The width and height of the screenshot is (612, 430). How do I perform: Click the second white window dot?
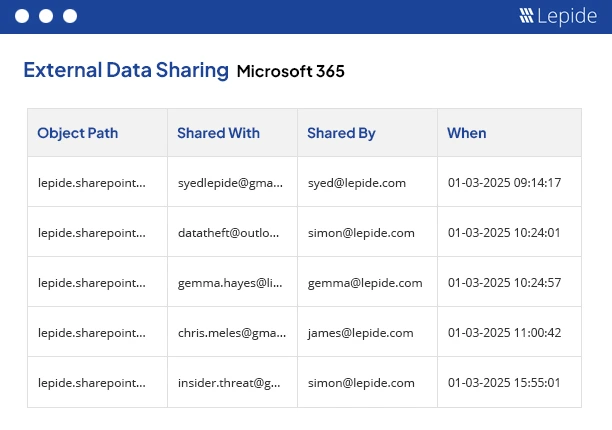click(x=46, y=16)
